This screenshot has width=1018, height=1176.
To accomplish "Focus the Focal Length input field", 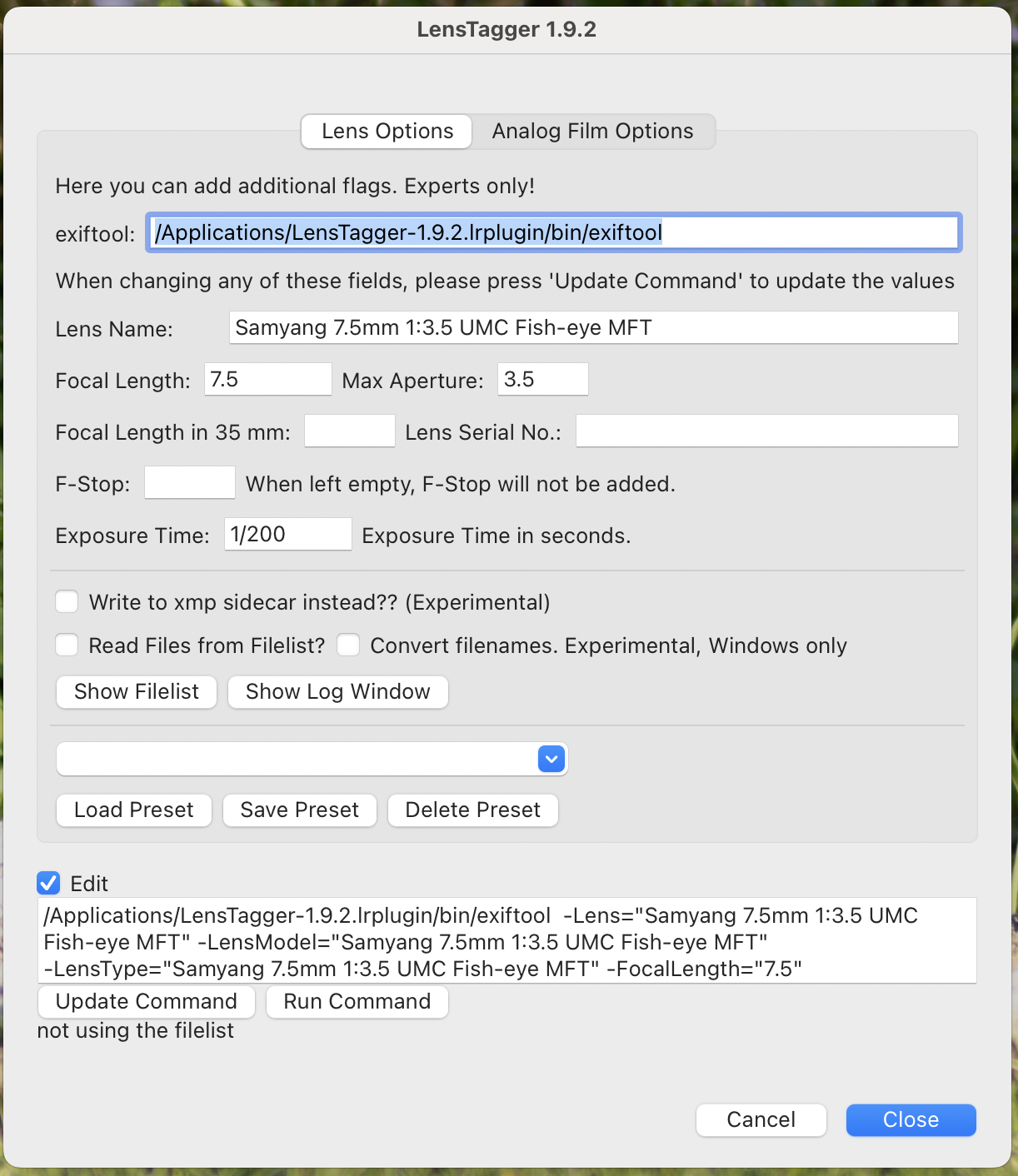I will [x=267, y=380].
